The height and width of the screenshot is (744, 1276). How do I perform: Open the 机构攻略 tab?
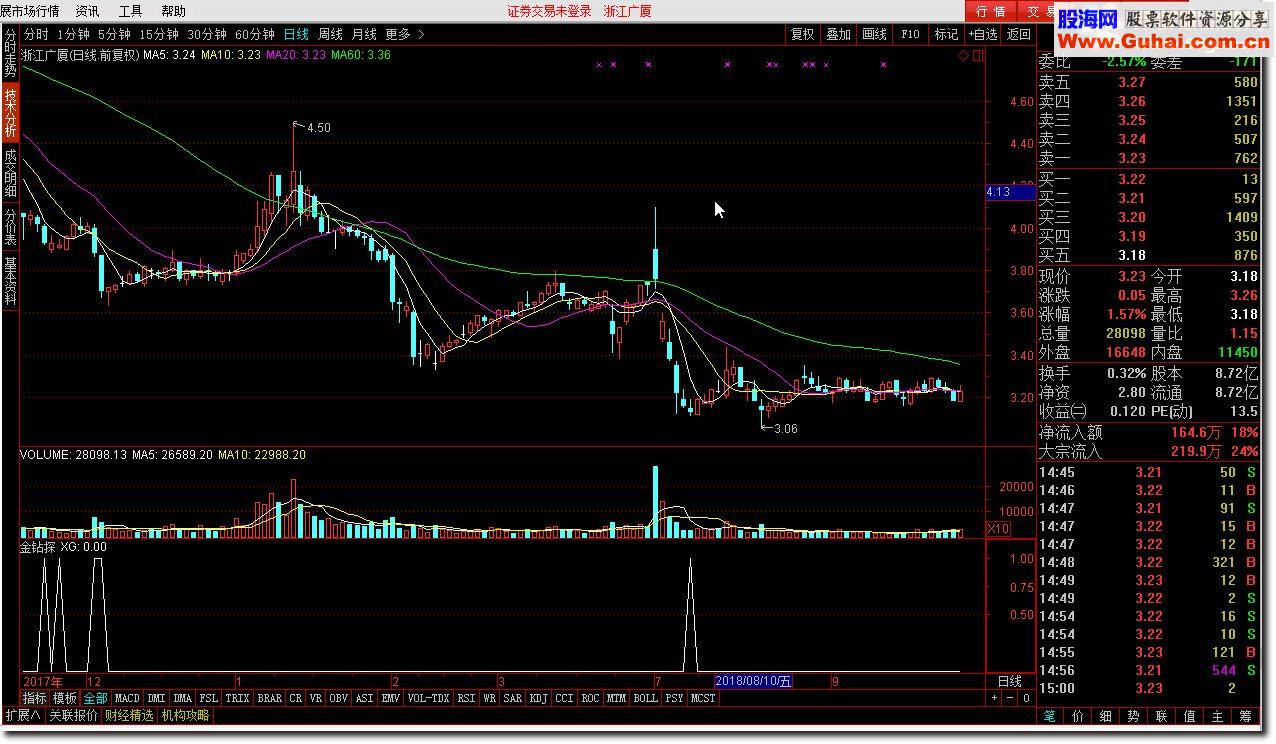click(185, 715)
